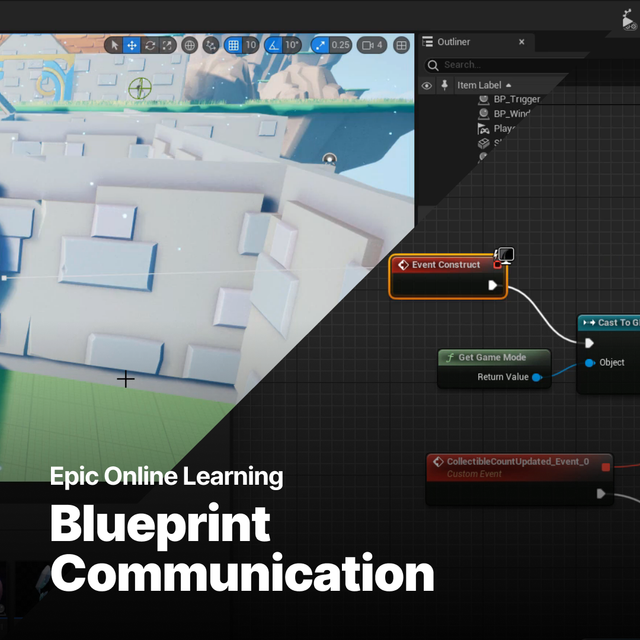The width and height of the screenshot is (640, 640).
Task: Open the grid snap size 10 dropdown
Action: point(251,45)
